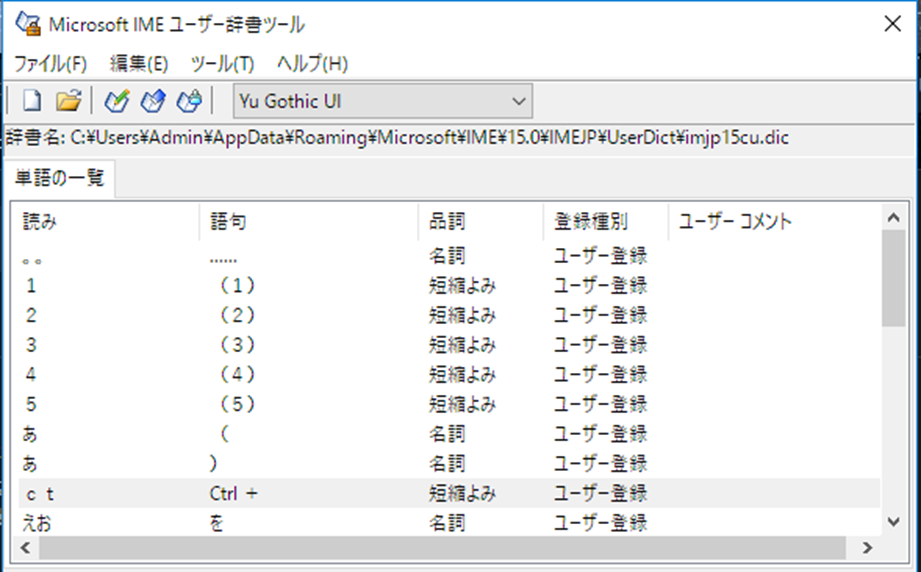This screenshot has width=921, height=572.
Task: Select the row with phrase （3）
Action: coord(449,345)
